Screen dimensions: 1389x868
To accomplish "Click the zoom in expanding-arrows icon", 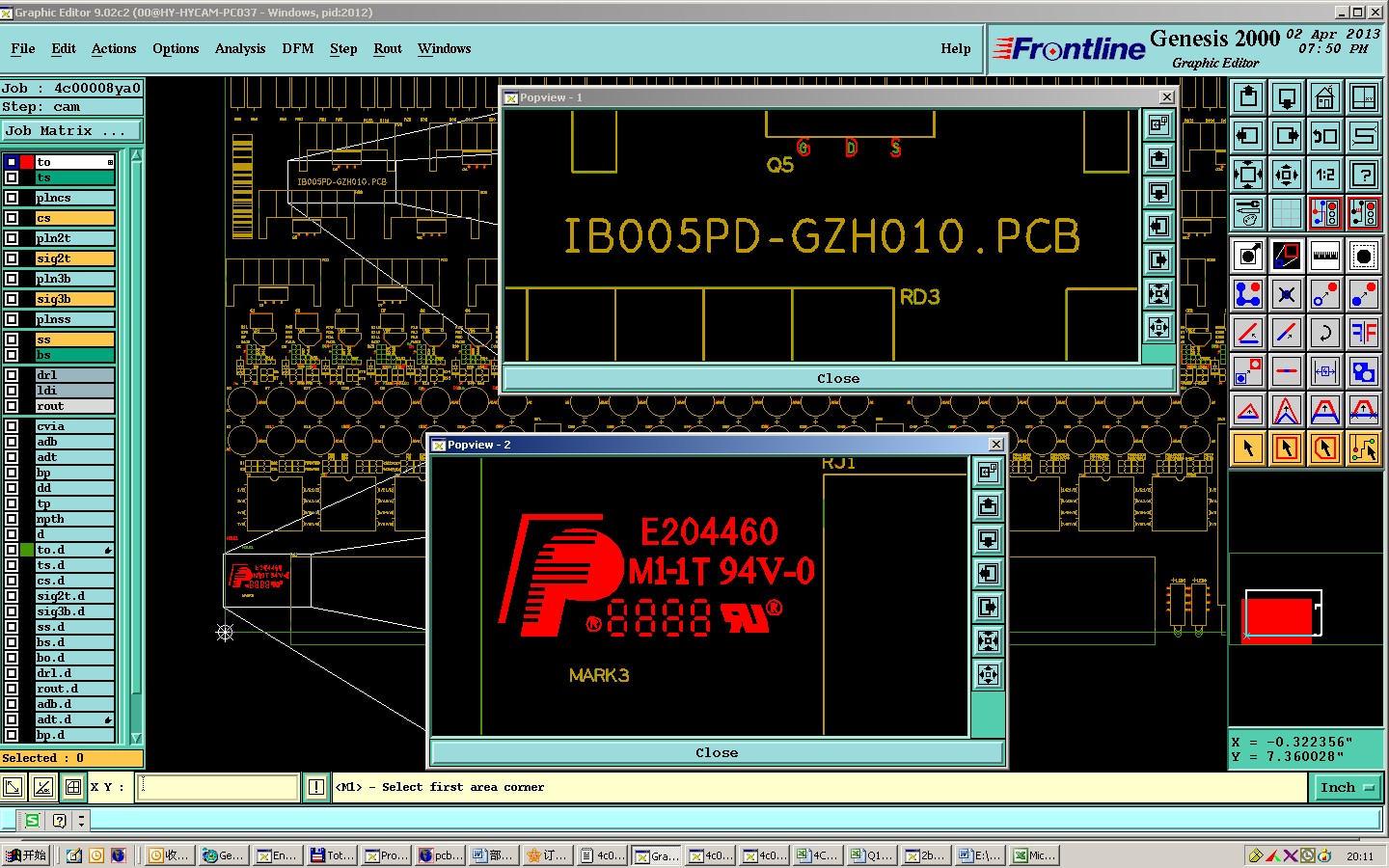I will coord(1248,175).
